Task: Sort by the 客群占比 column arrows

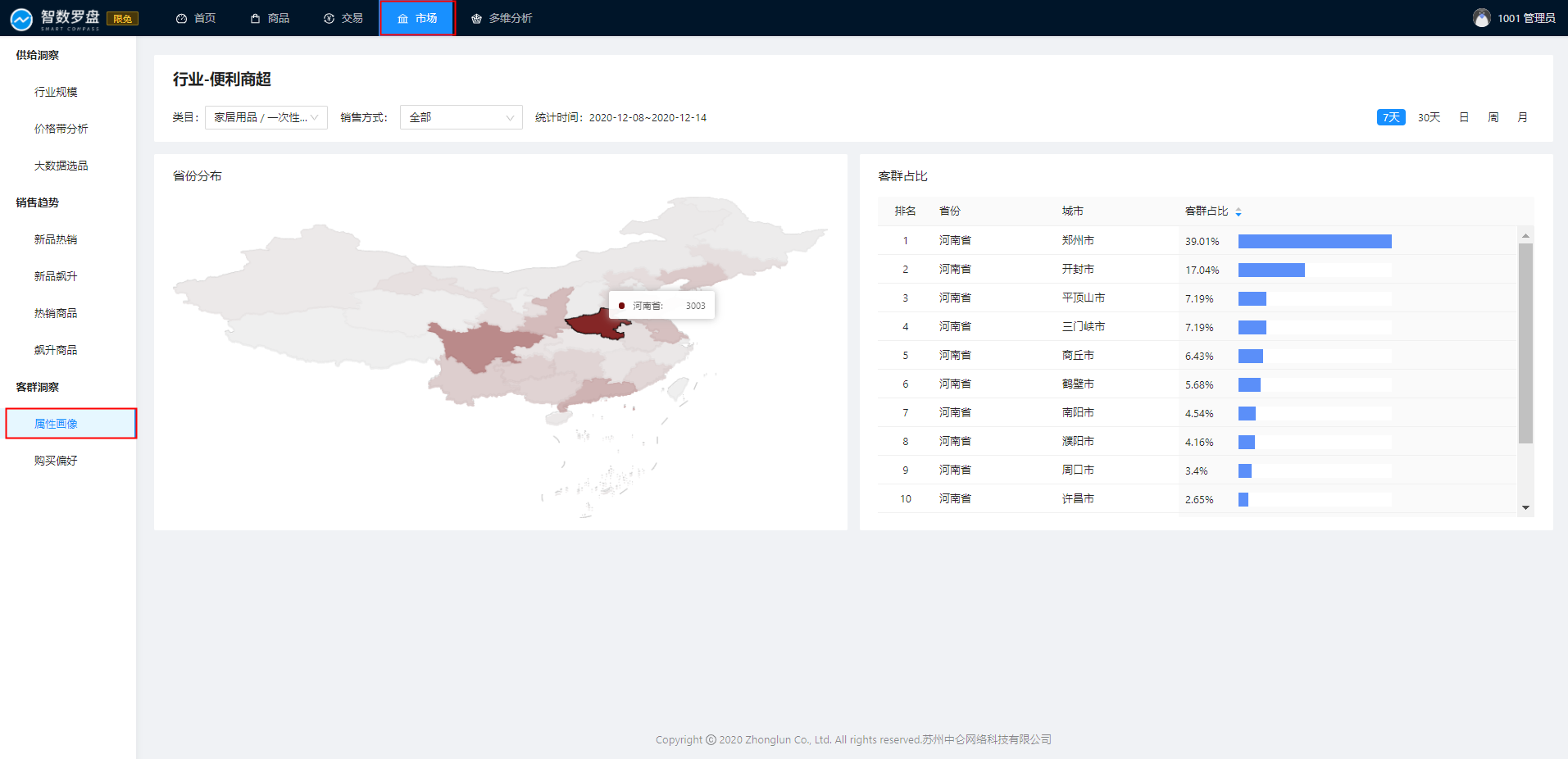Action: (1238, 211)
